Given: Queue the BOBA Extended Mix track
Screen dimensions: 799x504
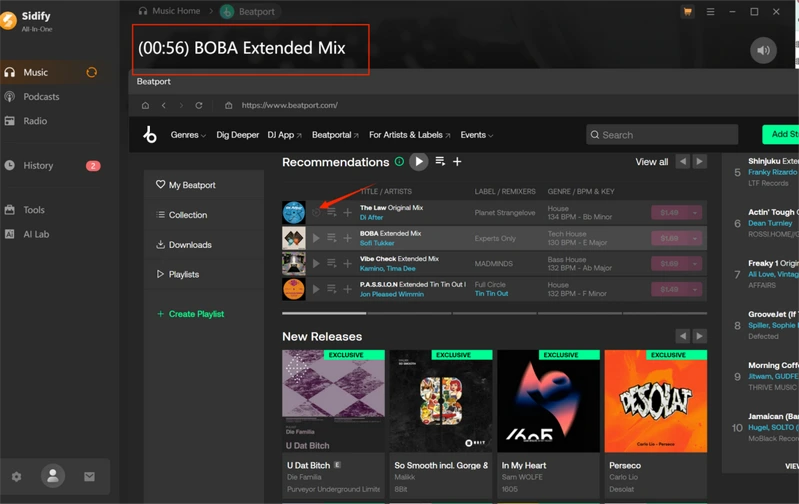Looking at the screenshot, I should point(332,238).
